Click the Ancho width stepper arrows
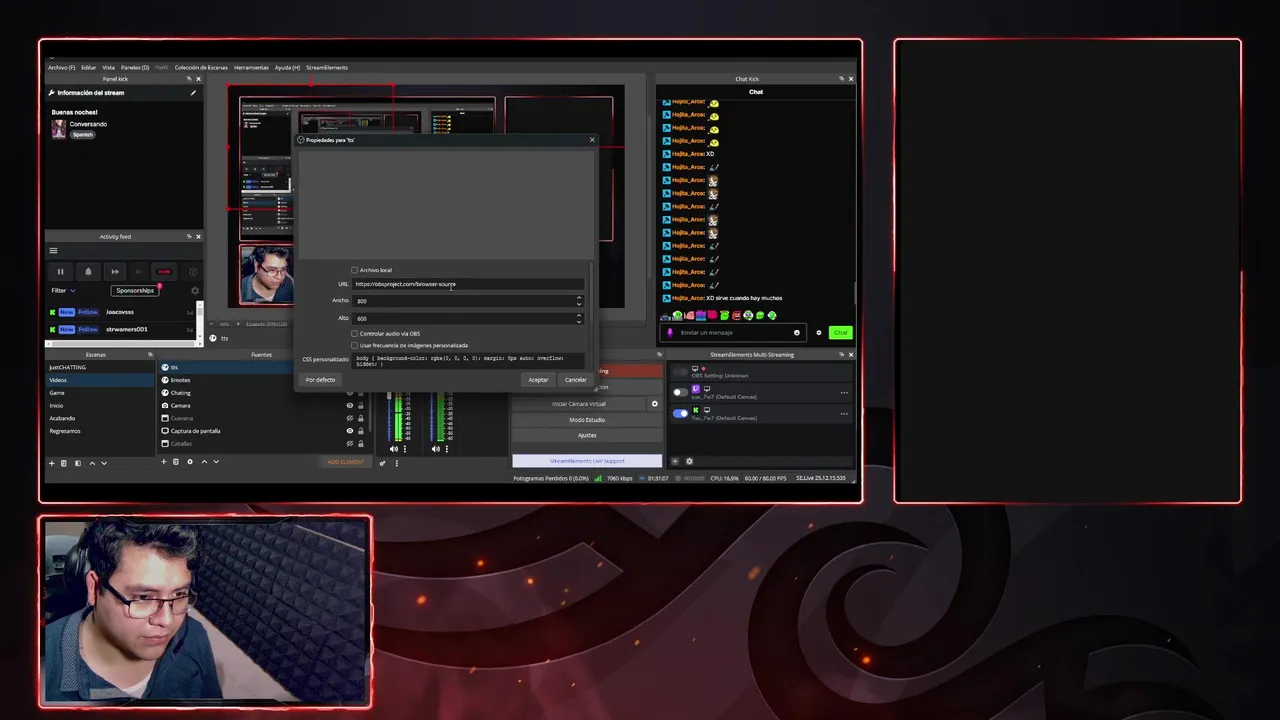Viewport: 1280px width, 720px height. pyautogui.click(x=578, y=300)
